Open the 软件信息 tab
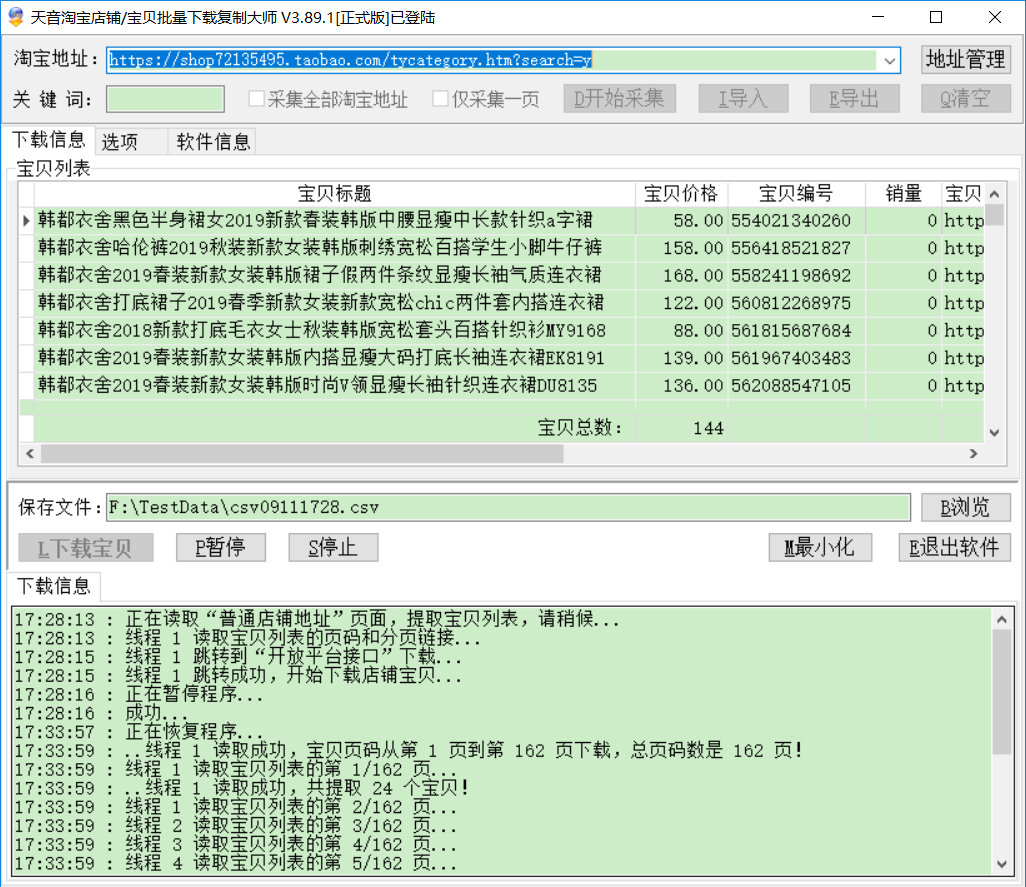Screen dimensions: 1026x887 pyautogui.click(x=213, y=142)
